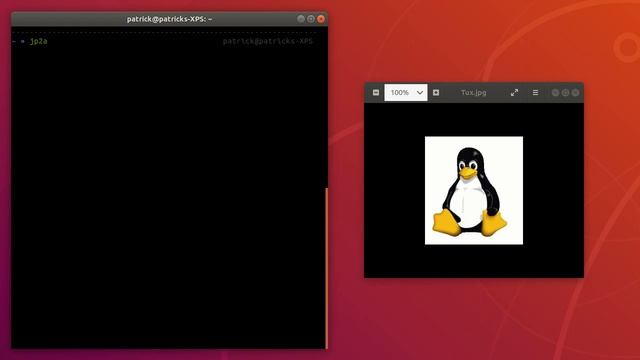The image size is (640, 360).
Task: Zoom in with the image viewer plus button
Action: (436, 93)
